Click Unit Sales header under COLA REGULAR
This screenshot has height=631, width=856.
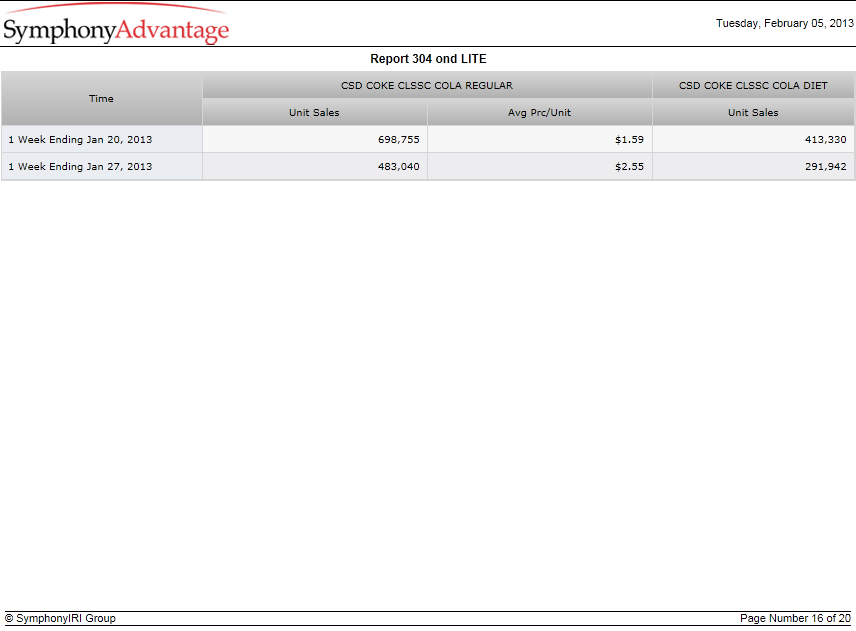click(314, 112)
